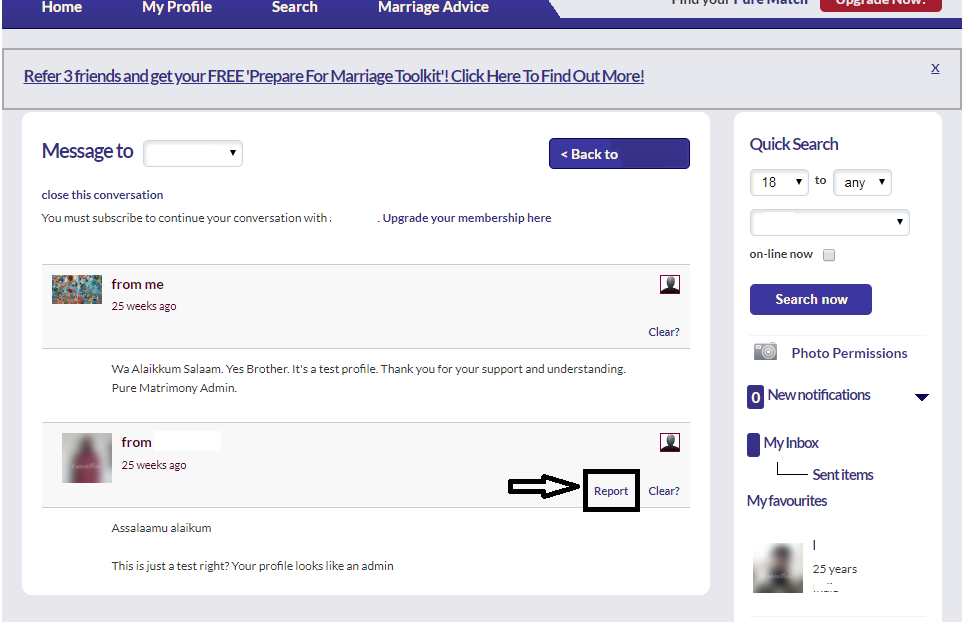Open the Message to recipient dropdown
The width and height of the screenshot is (970, 622).
pyautogui.click(x=193, y=153)
